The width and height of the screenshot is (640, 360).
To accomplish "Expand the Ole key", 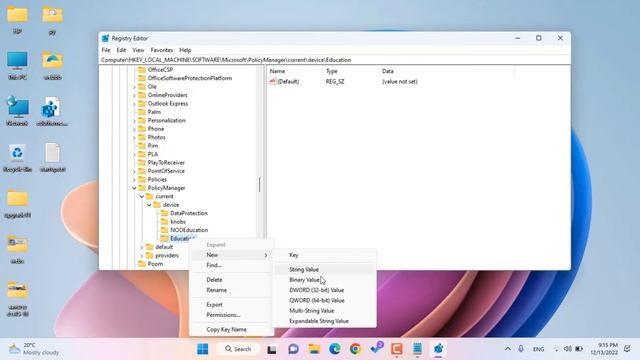I will (134, 87).
